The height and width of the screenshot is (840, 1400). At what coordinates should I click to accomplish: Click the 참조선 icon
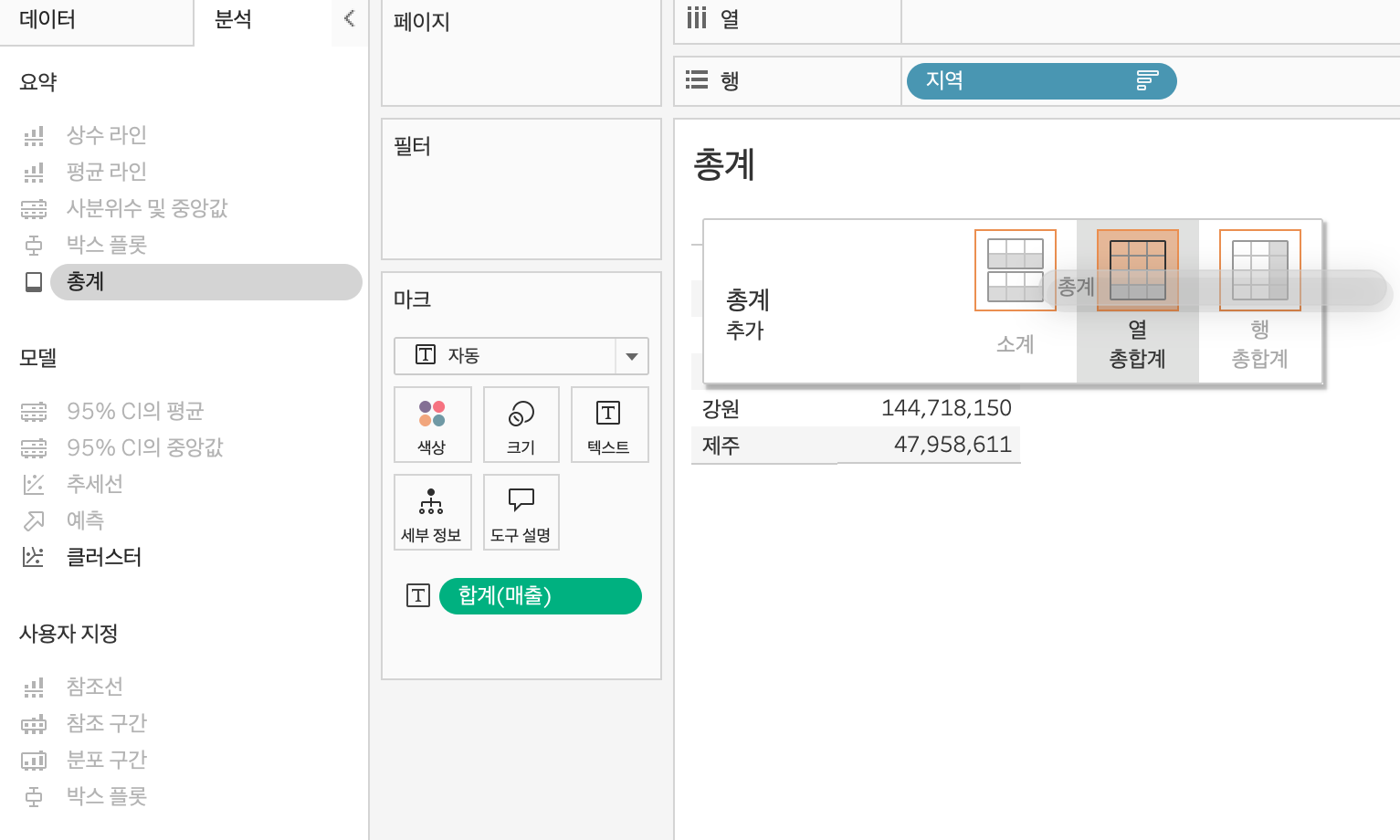coord(34,688)
